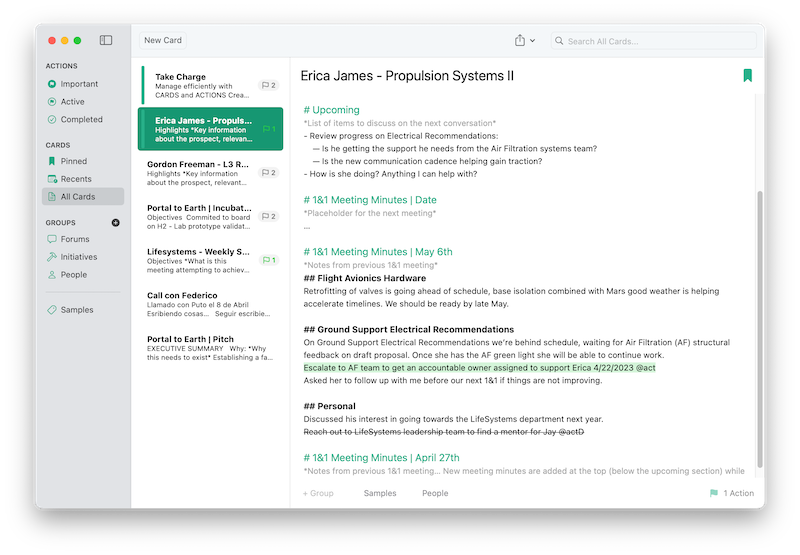The height and width of the screenshot is (555, 800).
Task: Open the Pinned cards section
Action: 73,161
